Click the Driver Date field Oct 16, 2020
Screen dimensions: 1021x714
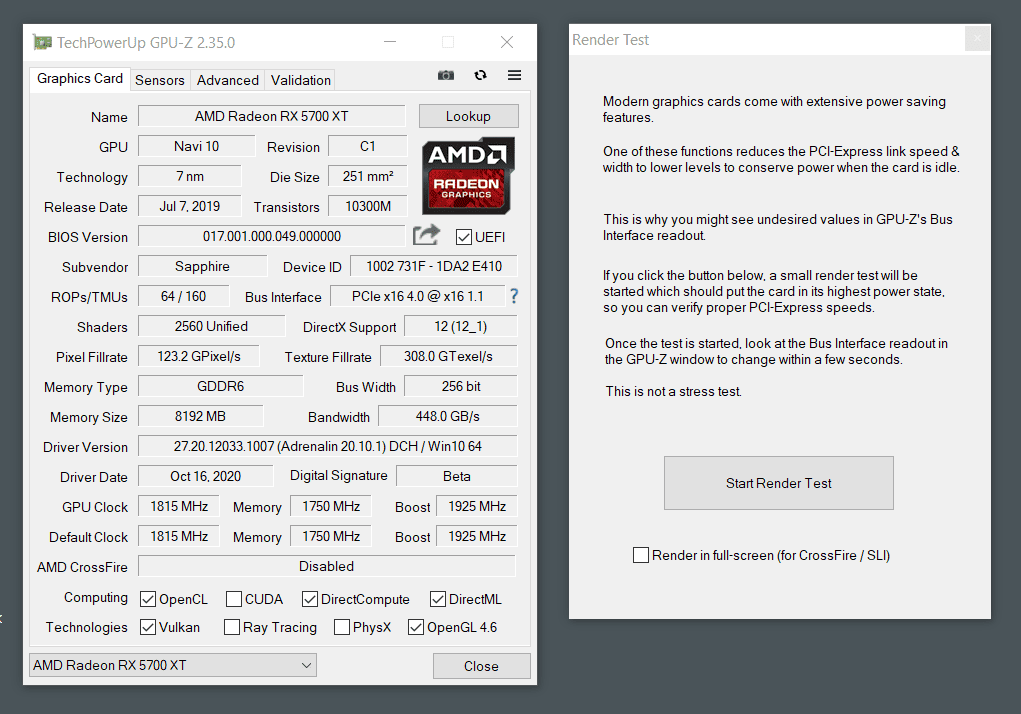point(206,475)
